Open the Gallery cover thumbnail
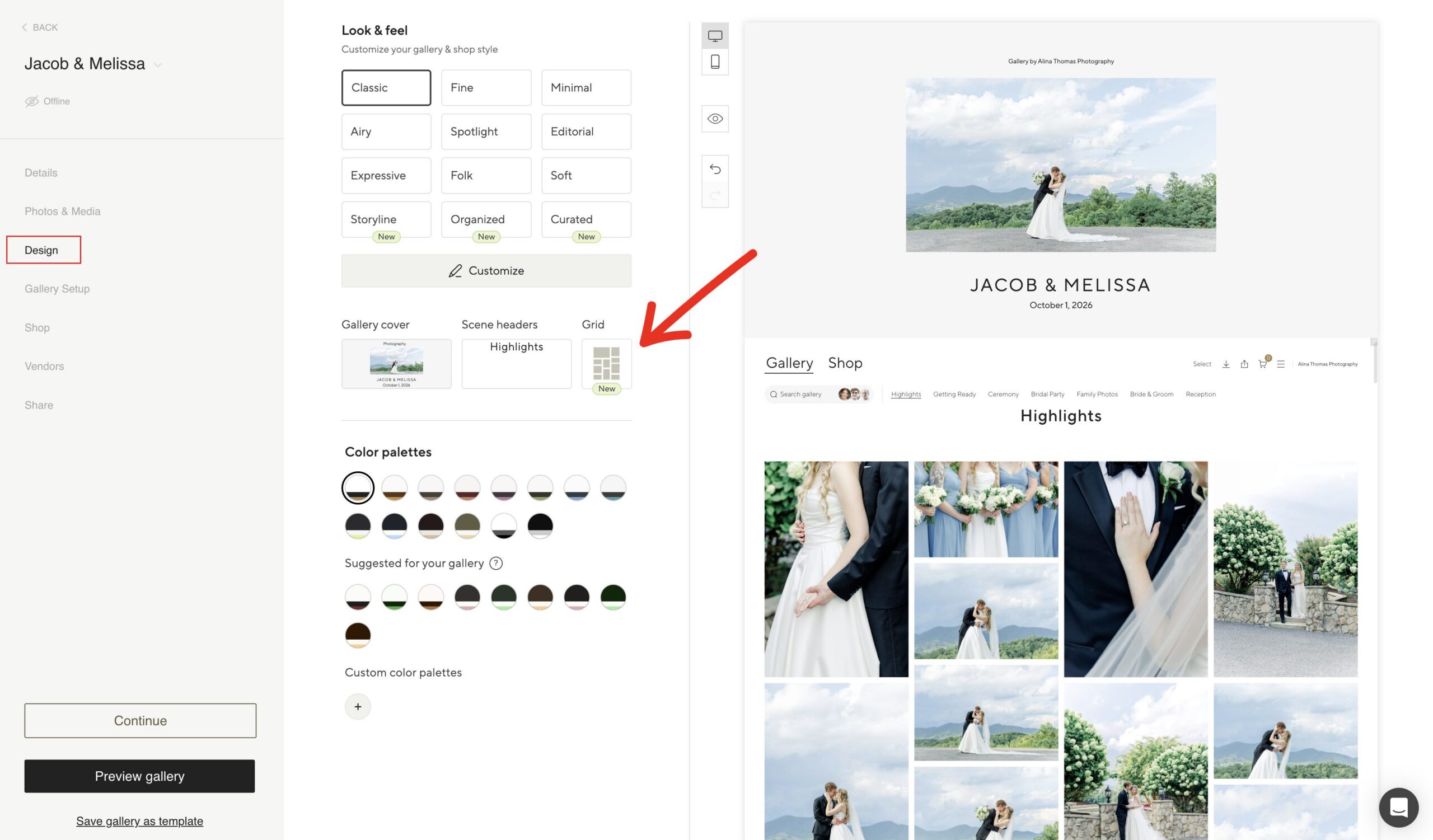The height and width of the screenshot is (840, 1433). pyautogui.click(x=396, y=364)
